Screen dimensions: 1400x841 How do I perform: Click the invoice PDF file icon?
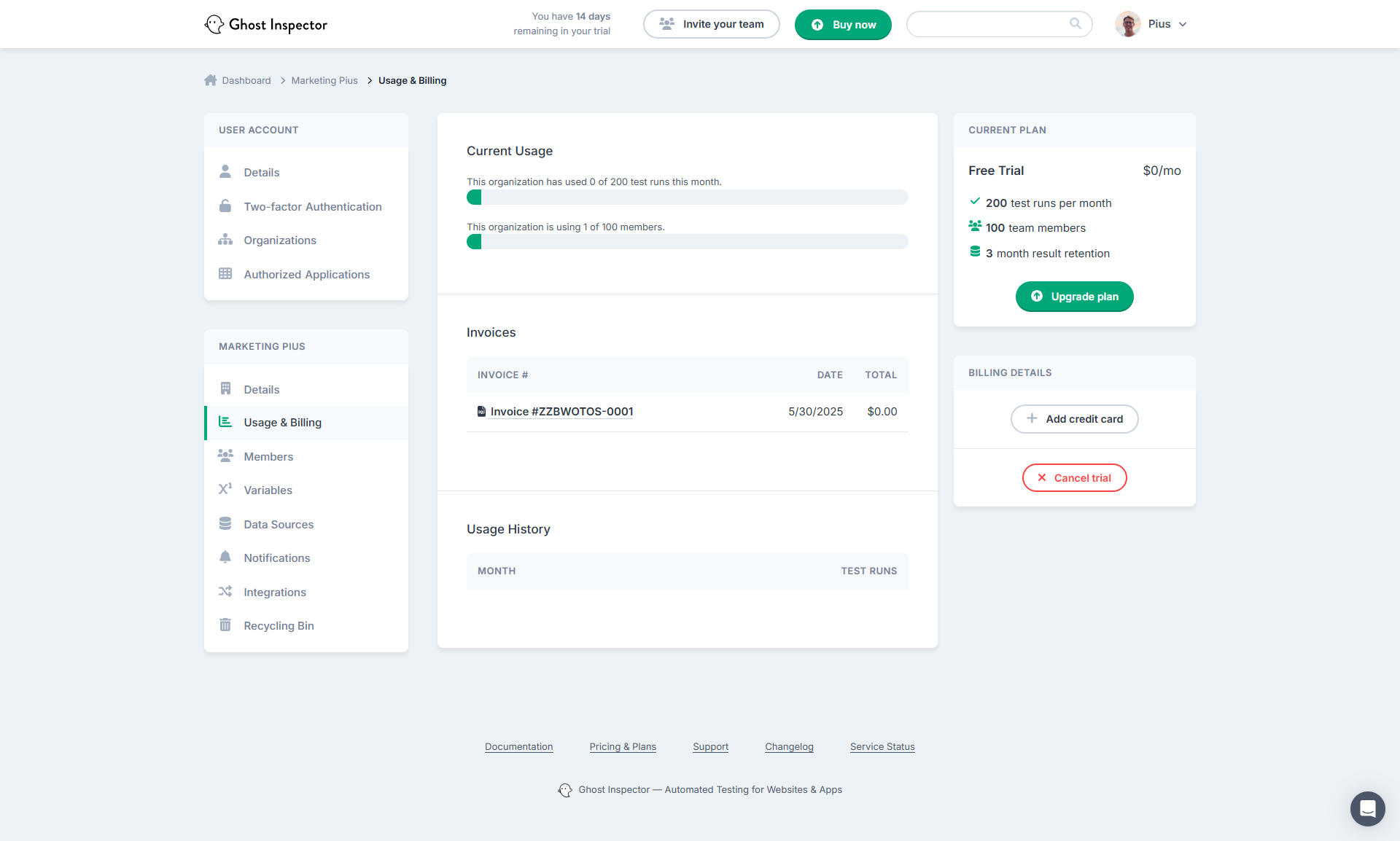point(481,412)
